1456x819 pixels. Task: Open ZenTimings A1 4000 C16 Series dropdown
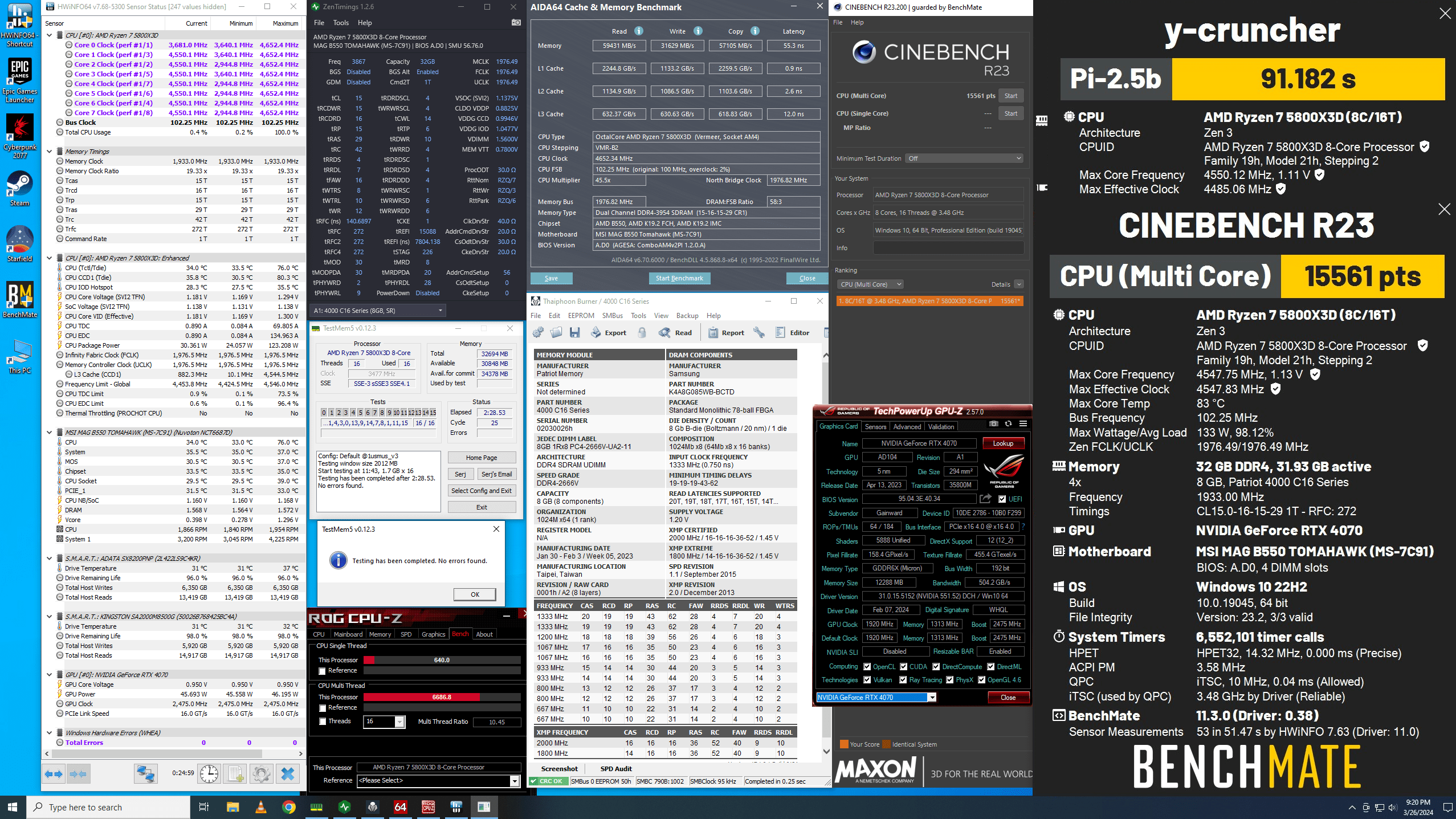click(x=378, y=311)
